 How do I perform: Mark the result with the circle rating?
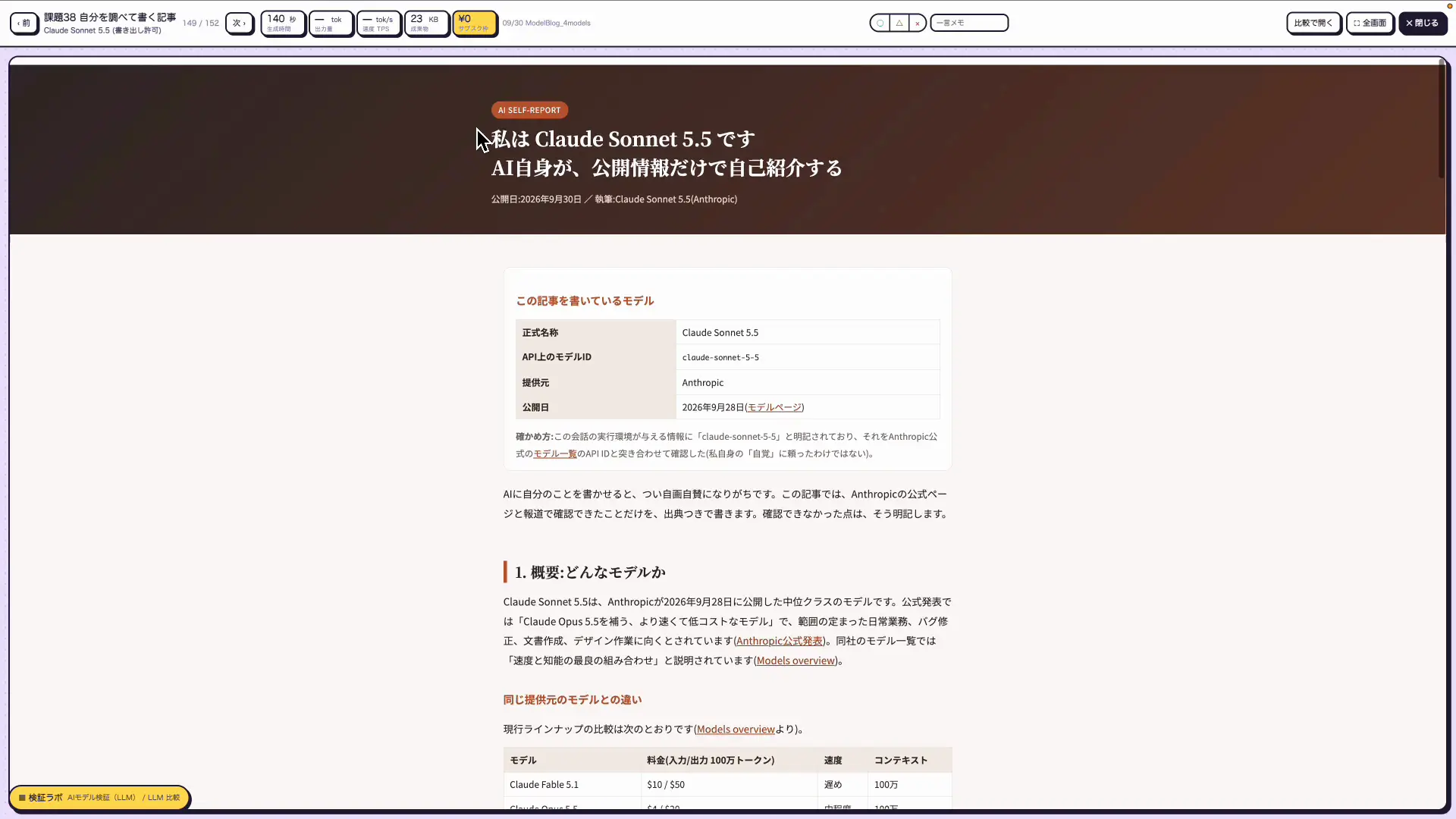[880, 23]
